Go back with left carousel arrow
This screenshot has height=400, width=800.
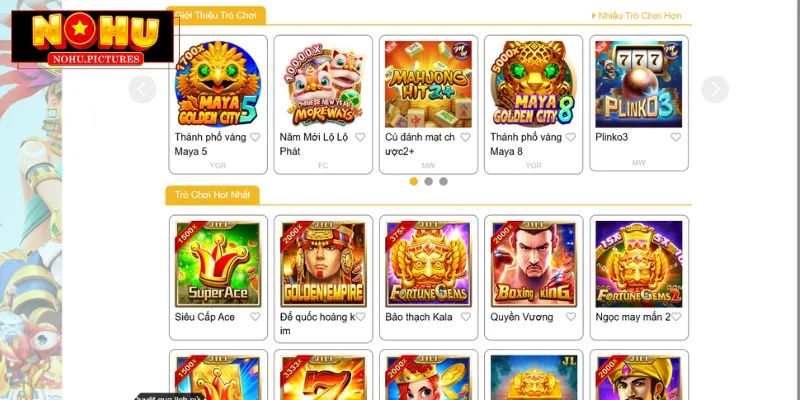click(142, 89)
